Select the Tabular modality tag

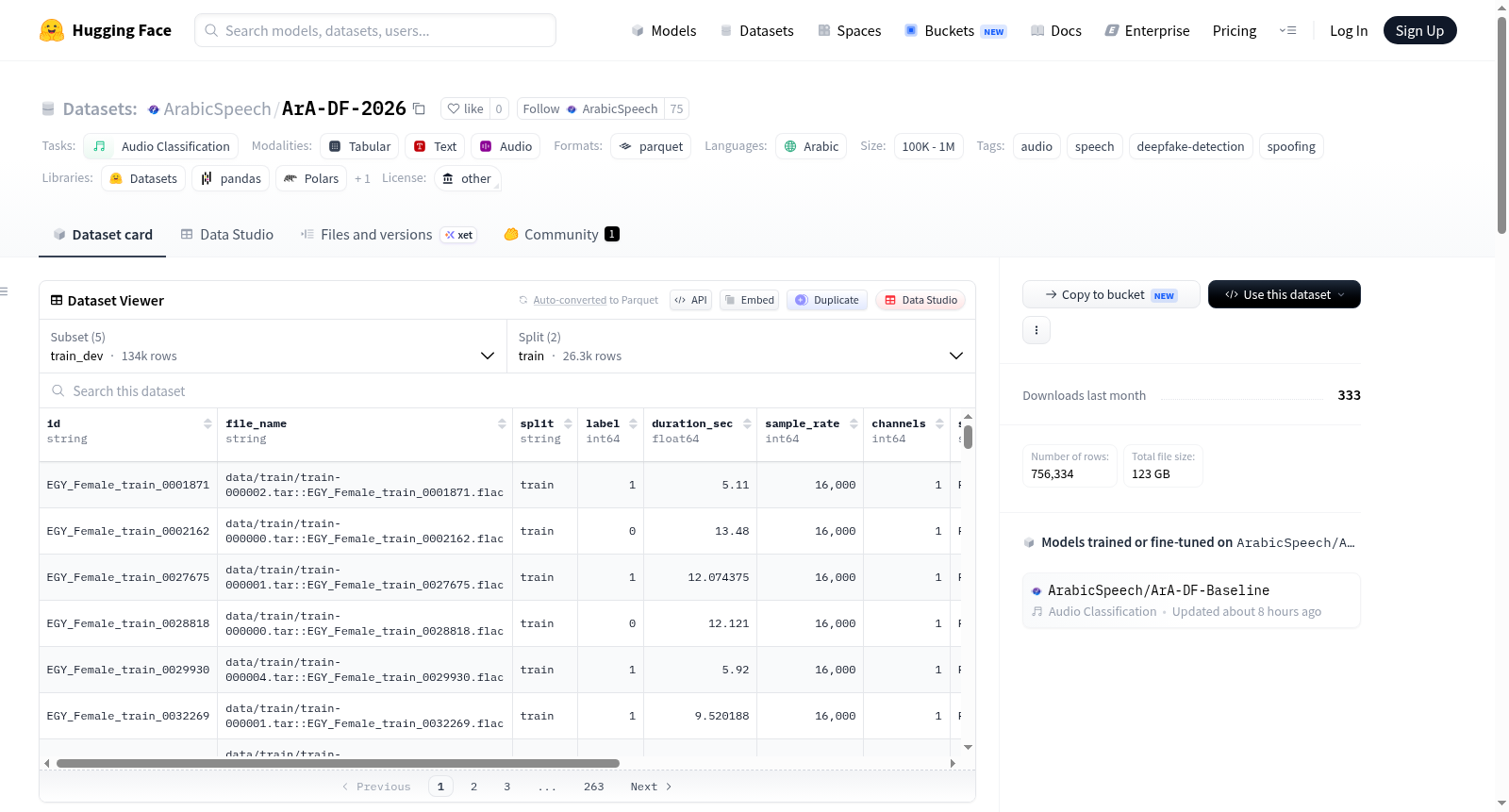point(359,146)
